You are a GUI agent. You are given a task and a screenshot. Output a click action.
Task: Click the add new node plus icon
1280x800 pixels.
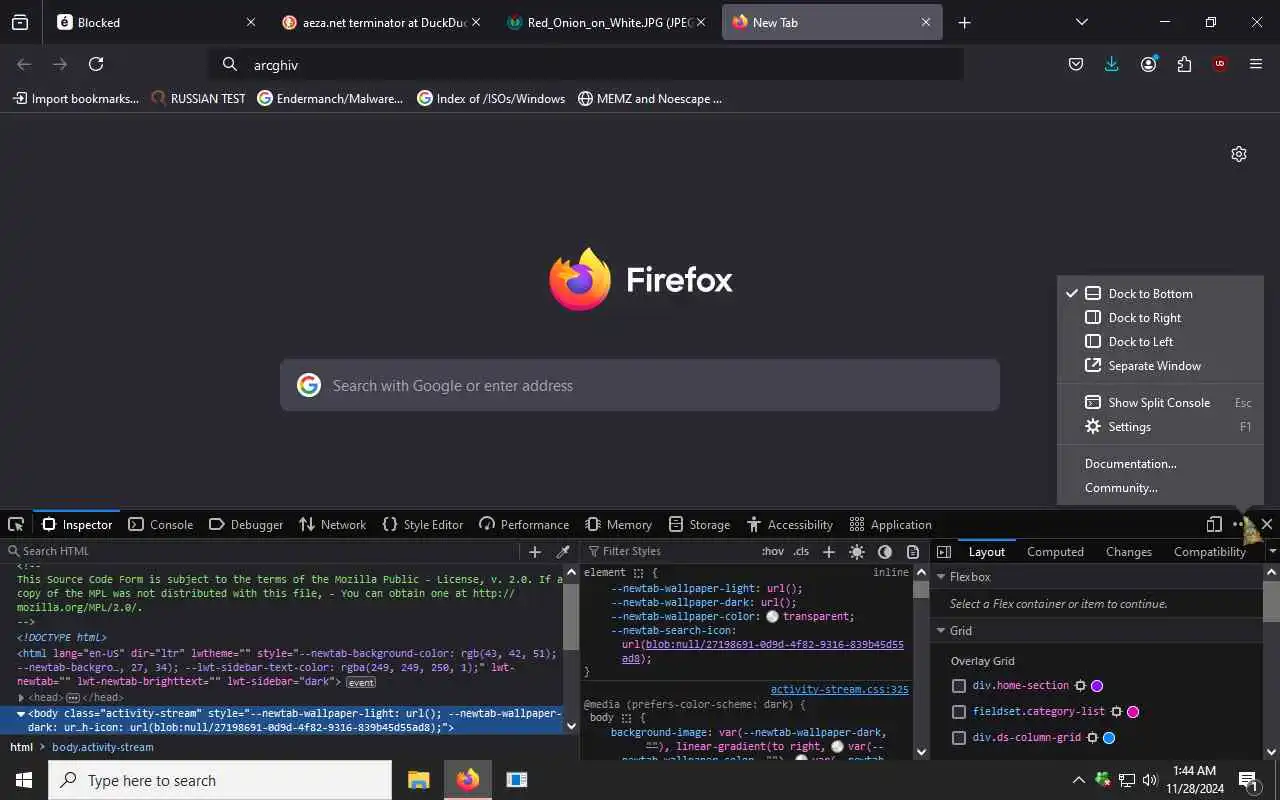tap(535, 551)
